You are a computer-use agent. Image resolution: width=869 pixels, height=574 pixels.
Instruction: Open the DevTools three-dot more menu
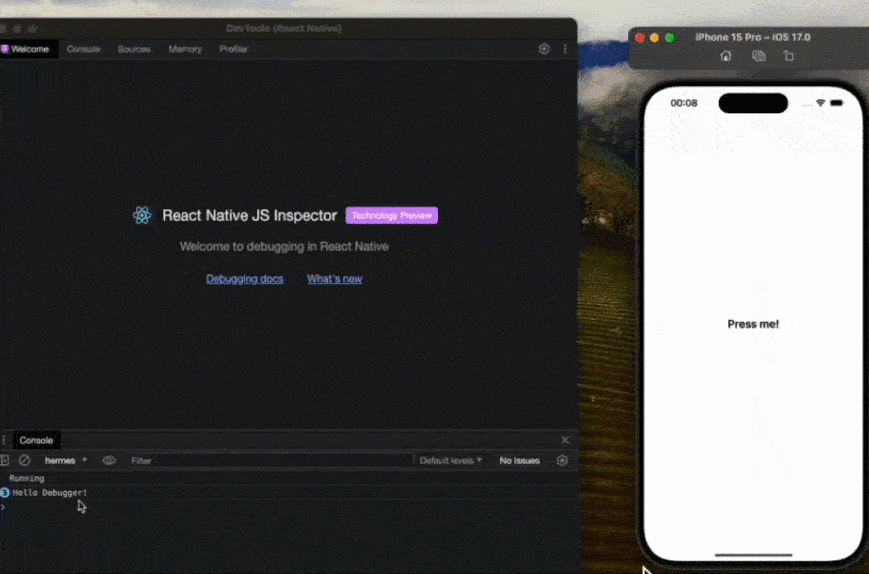(x=565, y=49)
